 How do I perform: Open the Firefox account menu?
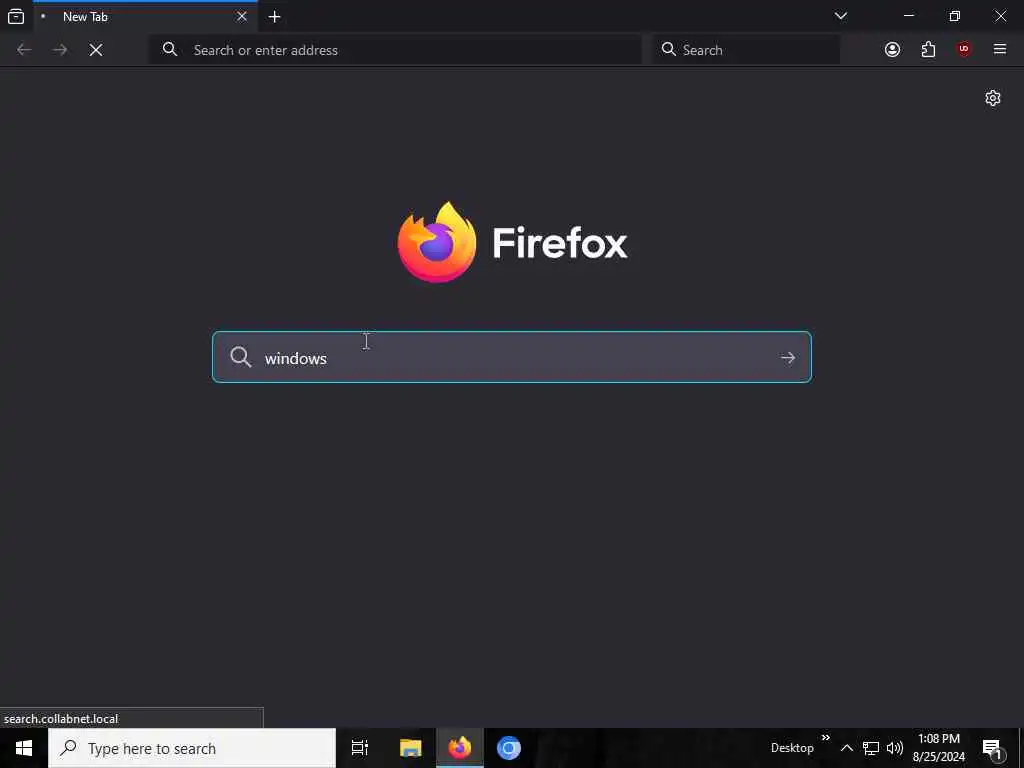(x=892, y=50)
